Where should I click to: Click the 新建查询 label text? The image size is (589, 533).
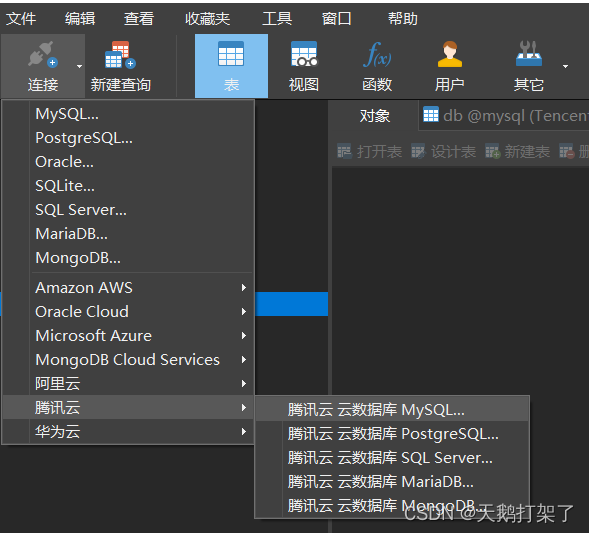pyautogui.click(x=121, y=85)
